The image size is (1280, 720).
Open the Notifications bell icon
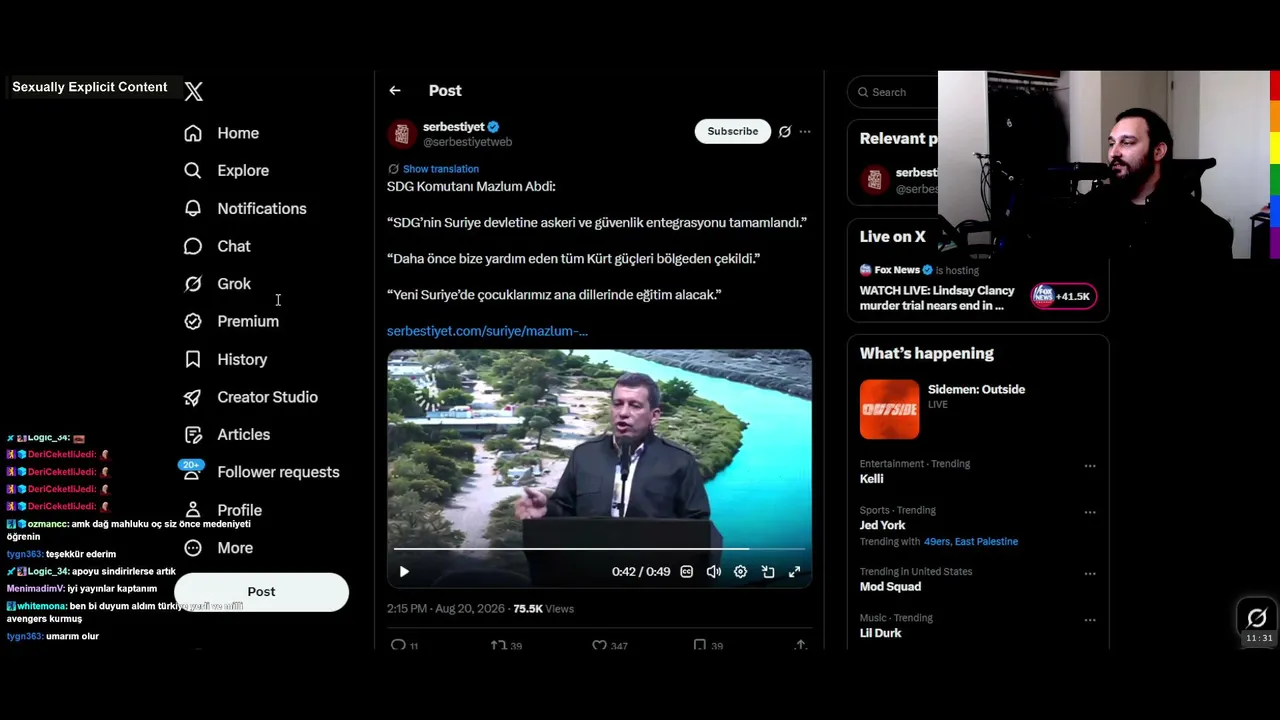coord(193,208)
